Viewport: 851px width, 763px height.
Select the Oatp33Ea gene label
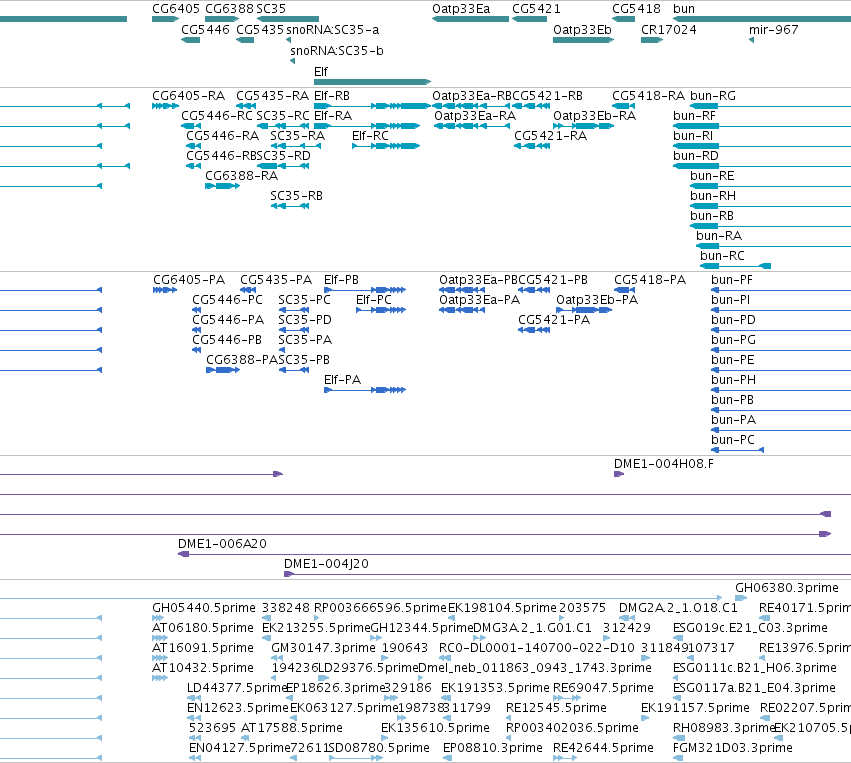[x=461, y=9]
